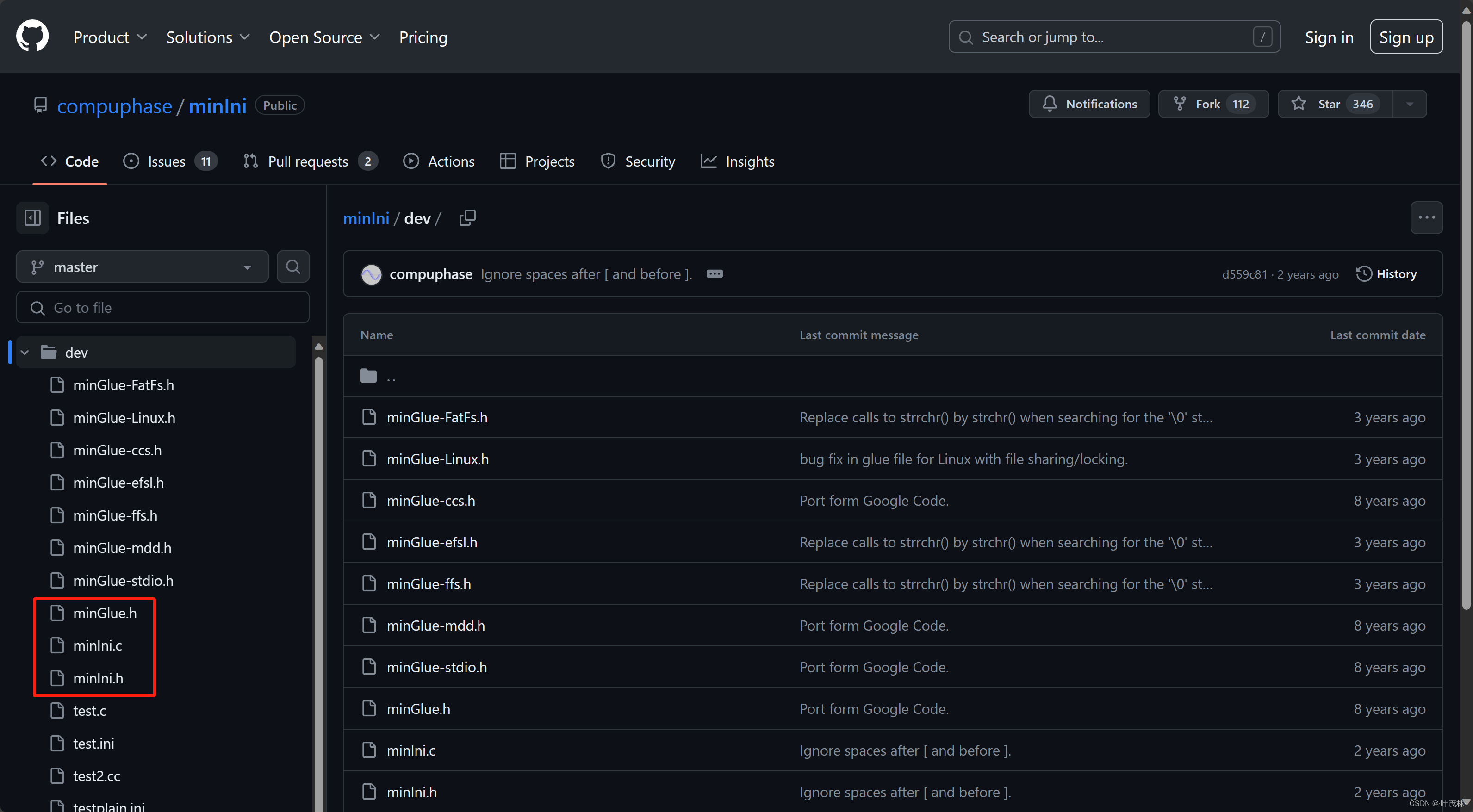Collapse the dev folder in tree
The image size is (1473, 812).
click(x=25, y=352)
